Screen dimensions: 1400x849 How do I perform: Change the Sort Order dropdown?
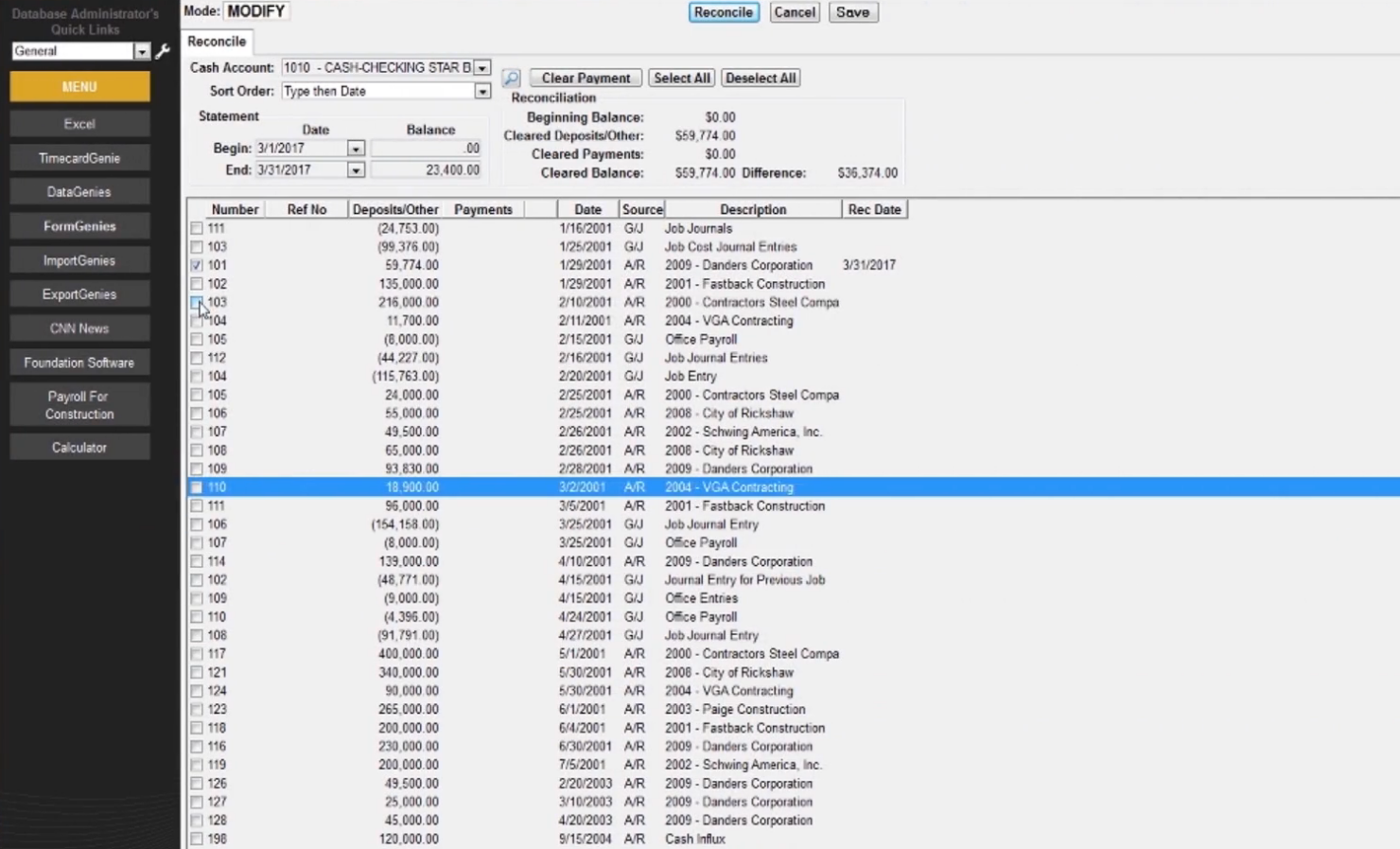[482, 91]
